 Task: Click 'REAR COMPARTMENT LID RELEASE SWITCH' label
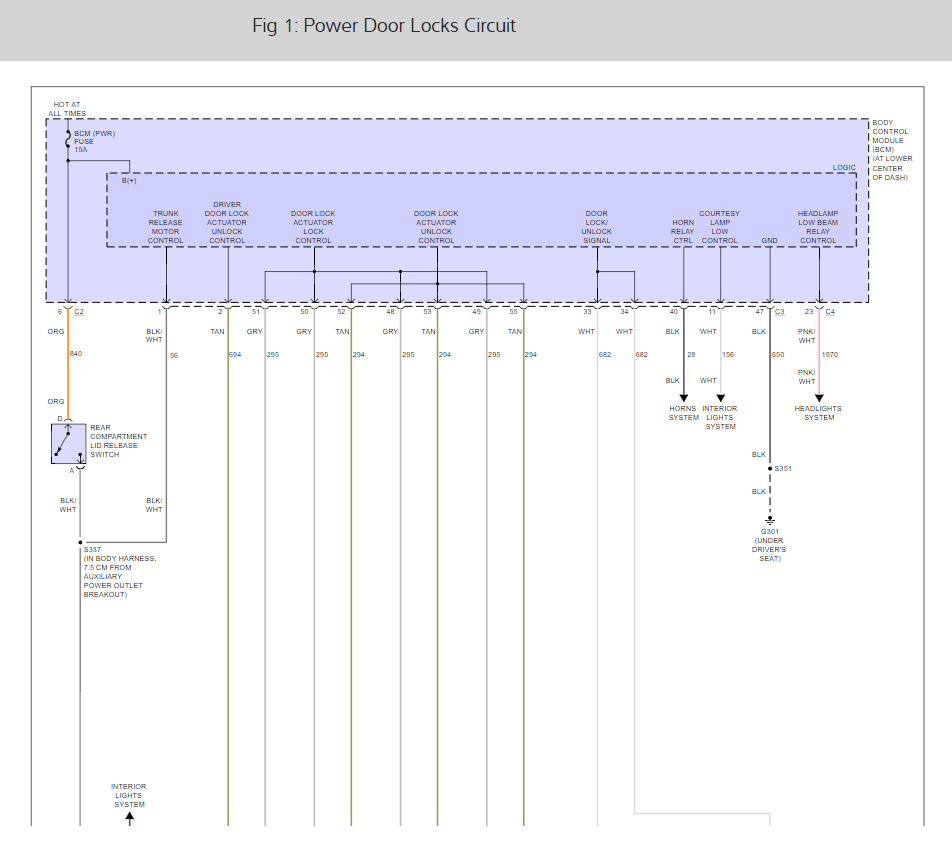pyautogui.click(x=118, y=441)
